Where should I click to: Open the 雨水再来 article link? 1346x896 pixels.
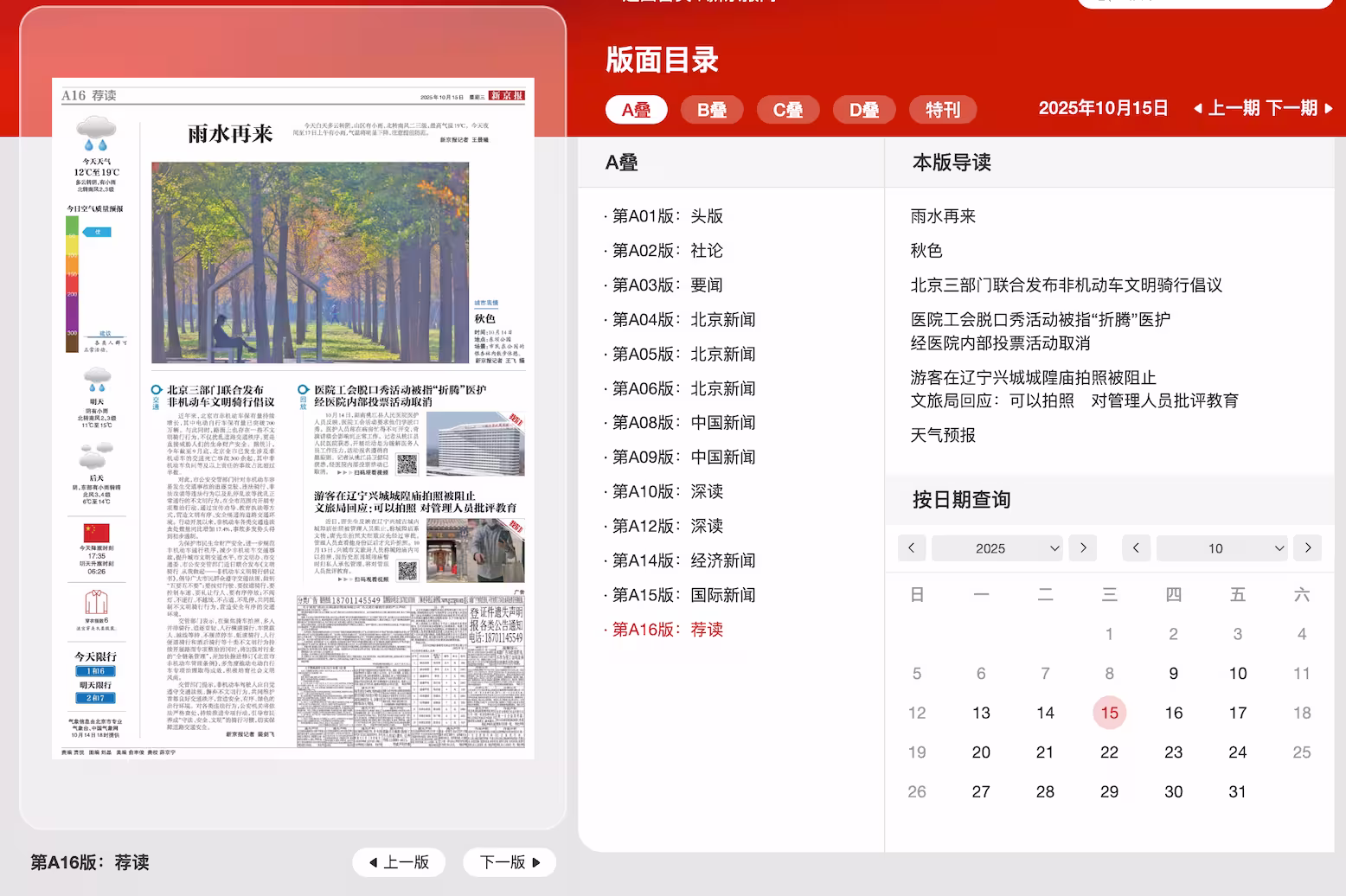pyautogui.click(x=943, y=216)
